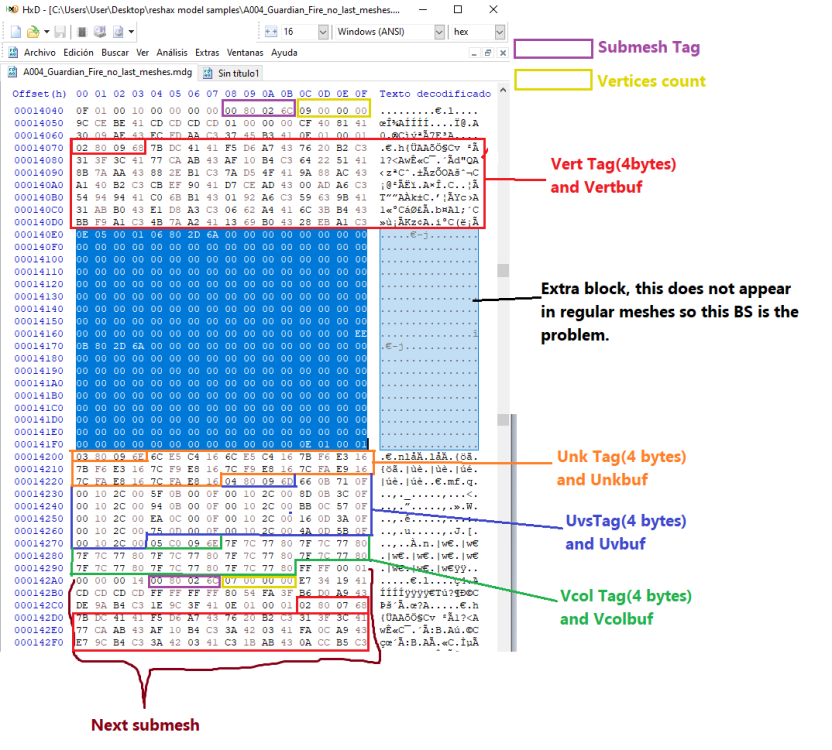The height and width of the screenshot is (750, 832).
Task: Open the Archivo menu
Action: tap(39, 52)
